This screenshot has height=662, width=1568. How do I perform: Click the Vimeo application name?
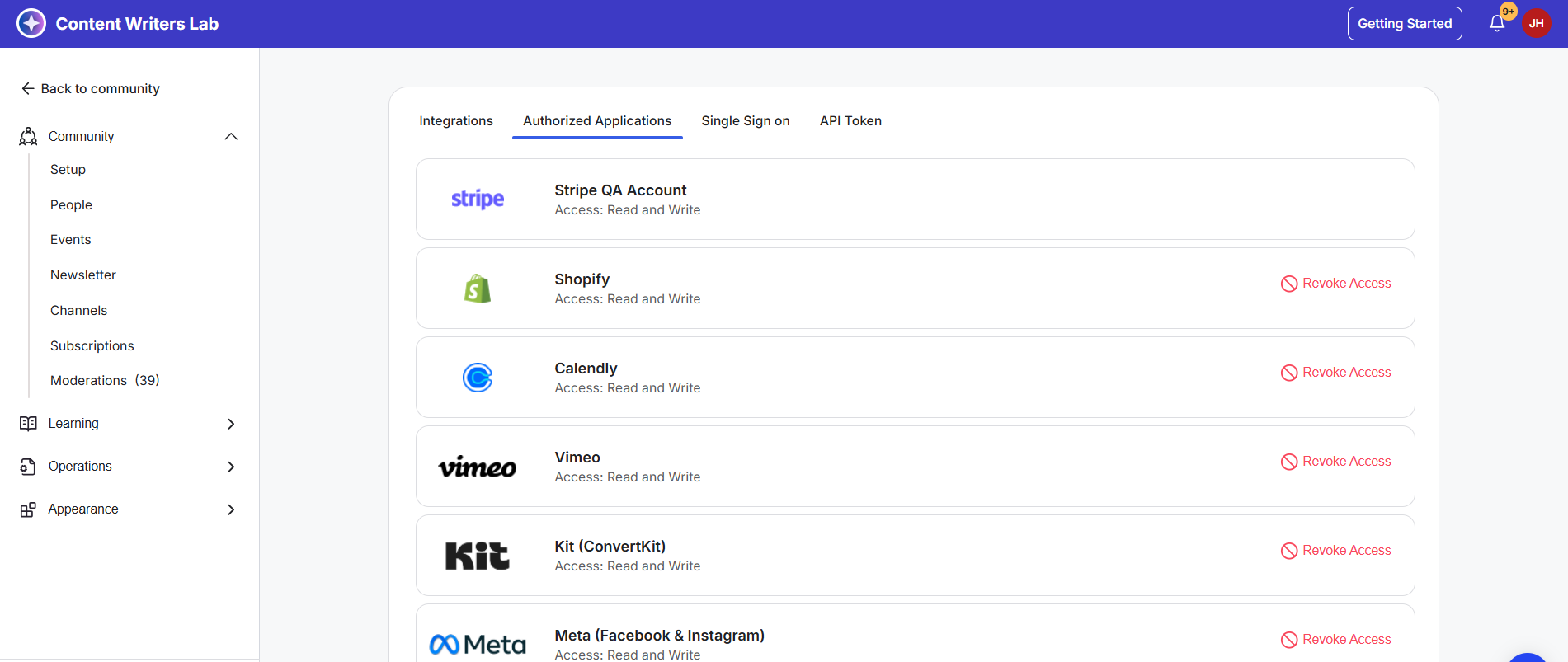click(577, 458)
